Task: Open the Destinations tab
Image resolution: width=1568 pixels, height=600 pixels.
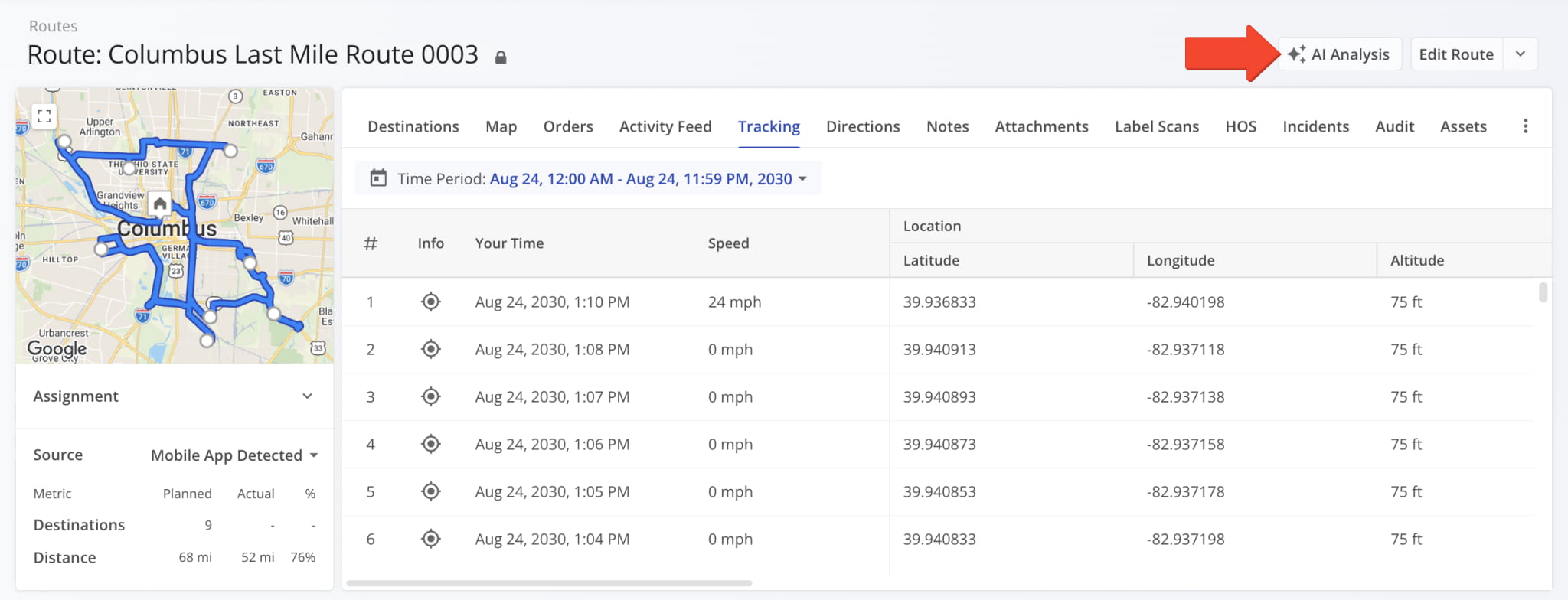Action: (413, 126)
